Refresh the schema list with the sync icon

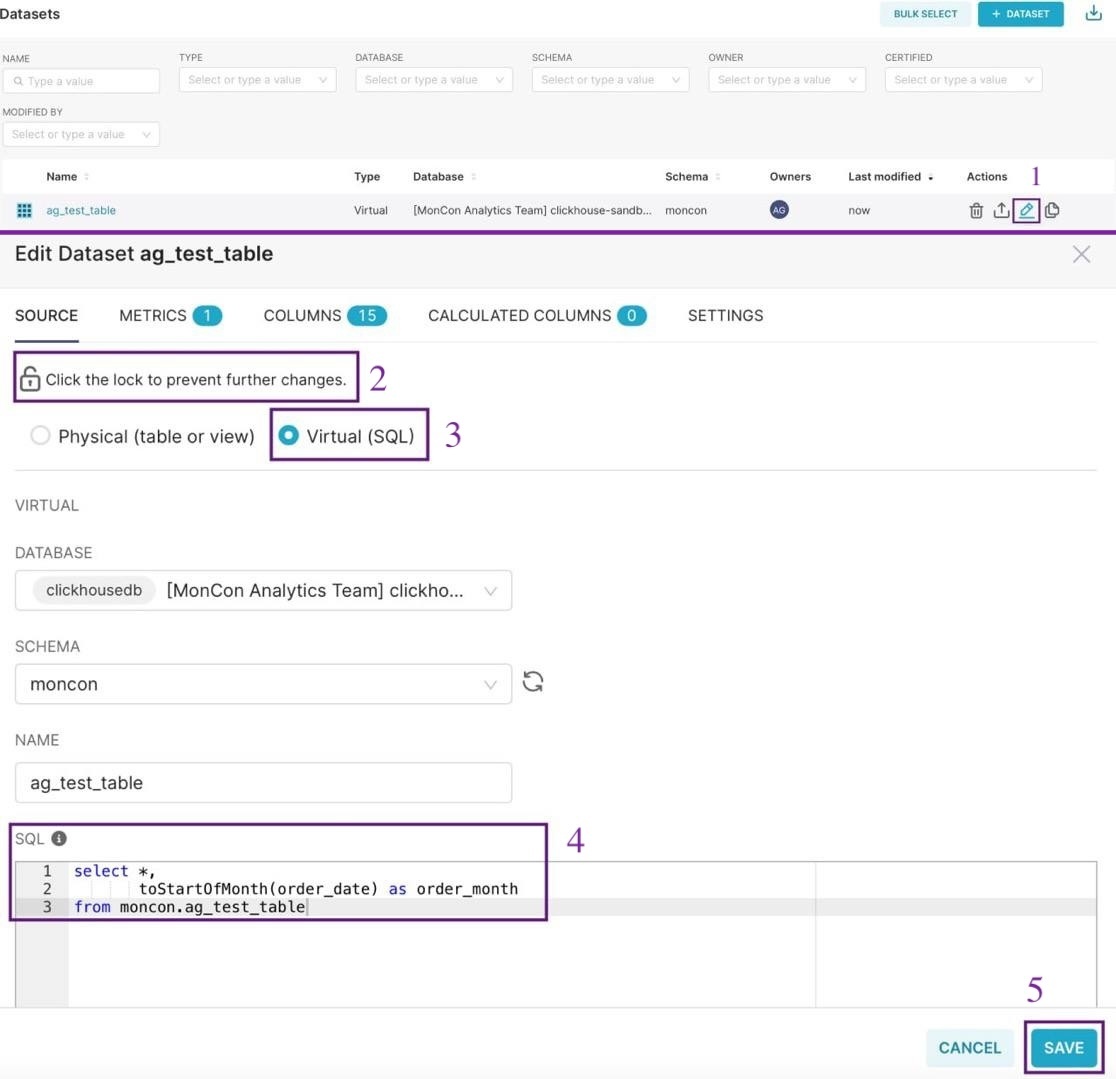tap(533, 682)
